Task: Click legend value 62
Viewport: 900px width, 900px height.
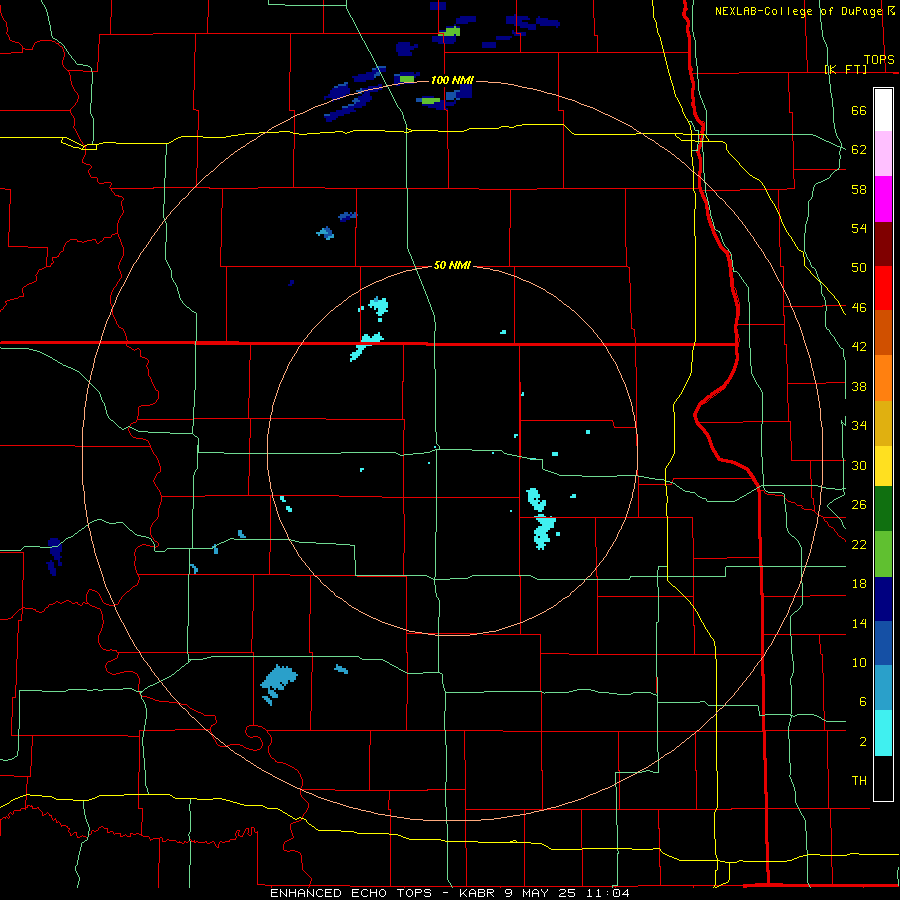Action: 859,150
